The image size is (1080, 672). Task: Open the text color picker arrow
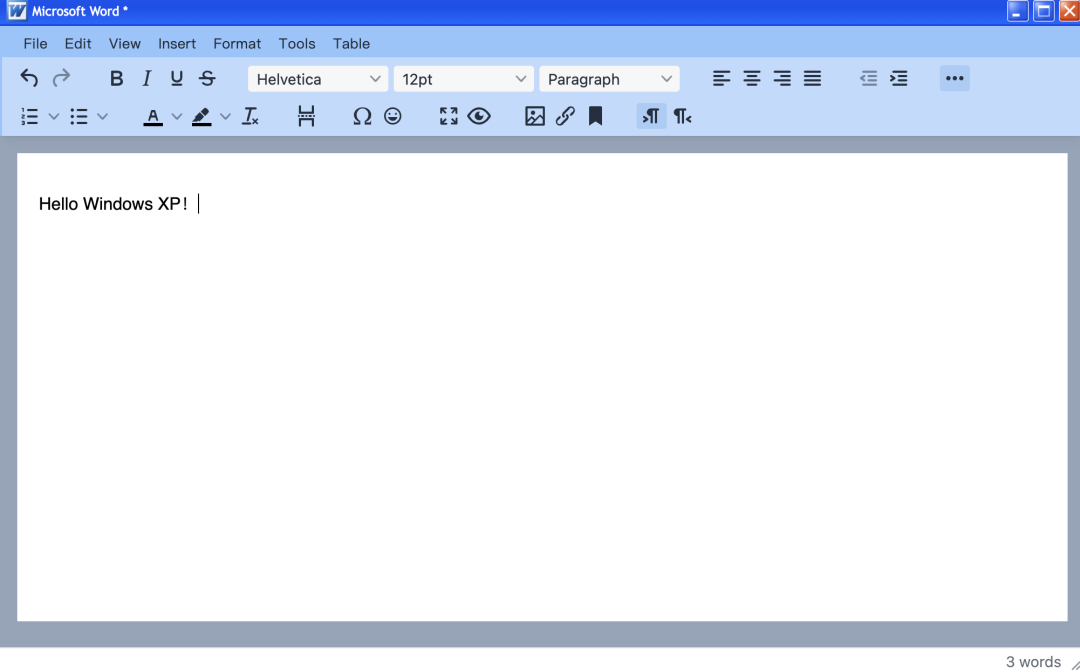coord(177,116)
